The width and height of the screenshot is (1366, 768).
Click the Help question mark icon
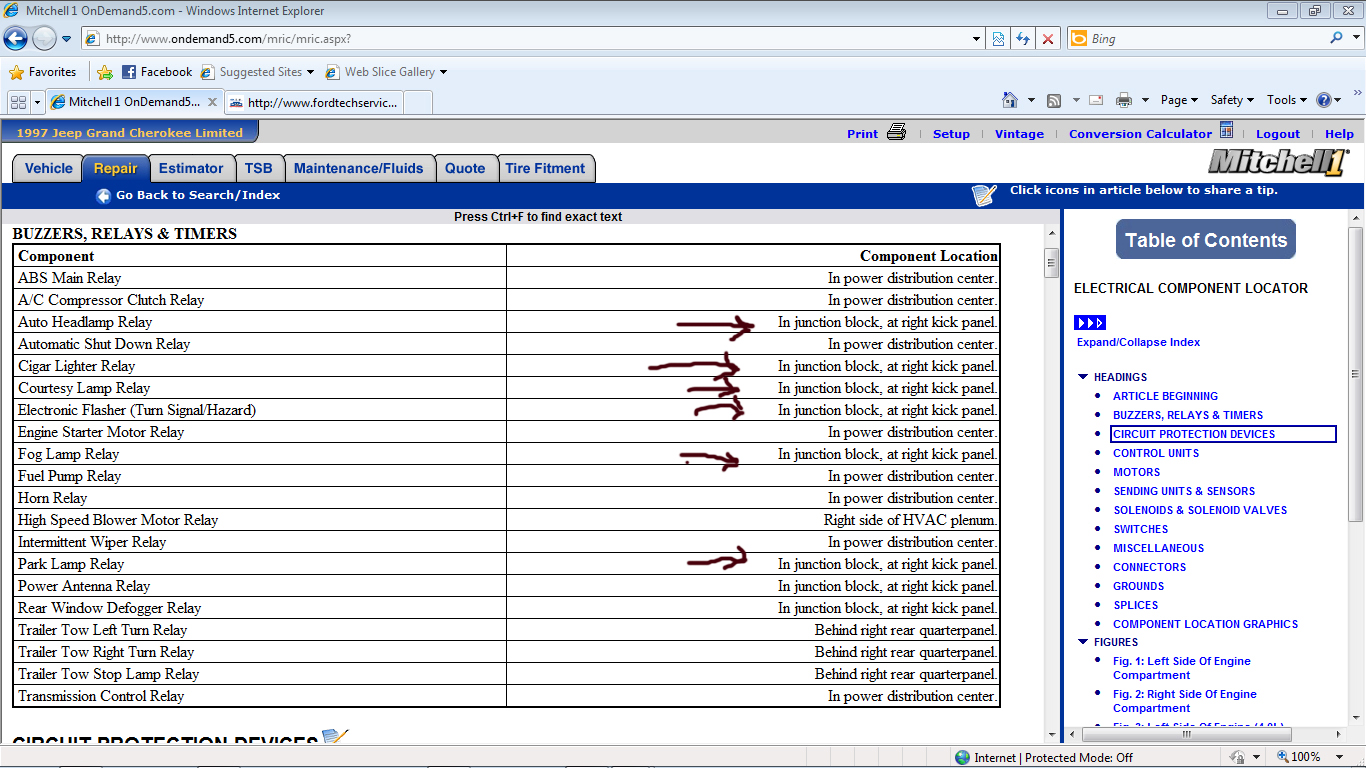[x=1324, y=100]
